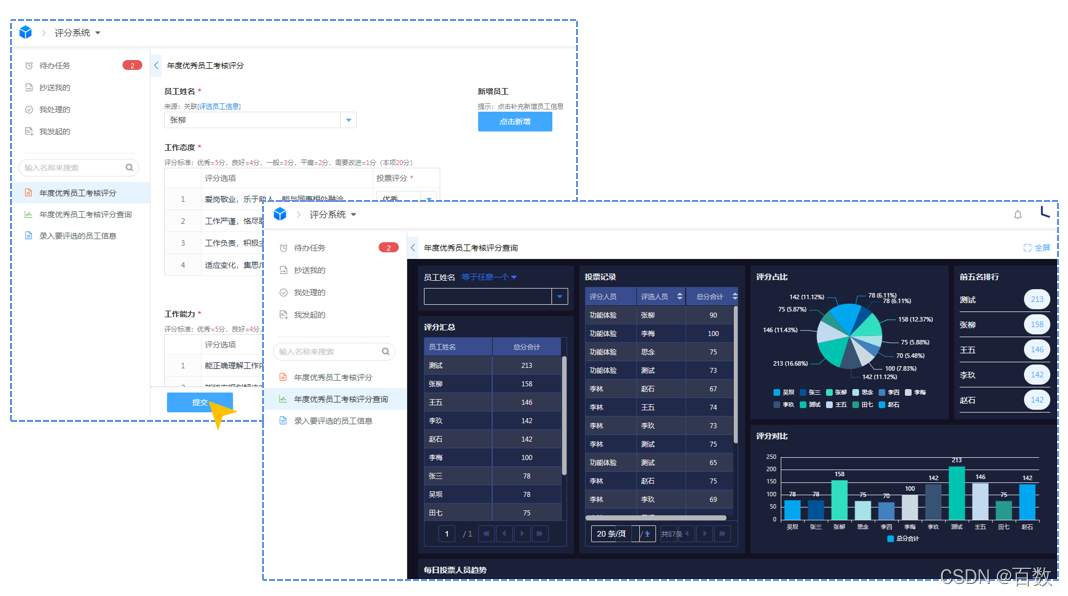Go to last page of the 投票记录 table
Screen dimensions: 1068x596
(723, 534)
